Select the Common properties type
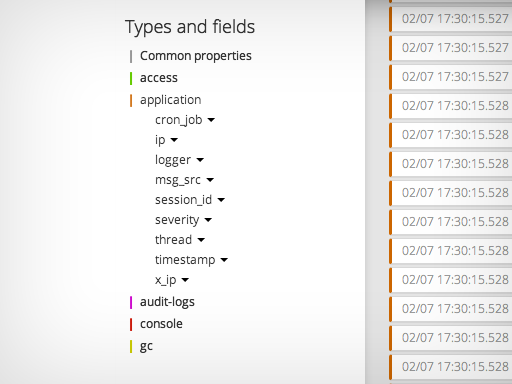512x384 pixels. (x=196, y=56)
